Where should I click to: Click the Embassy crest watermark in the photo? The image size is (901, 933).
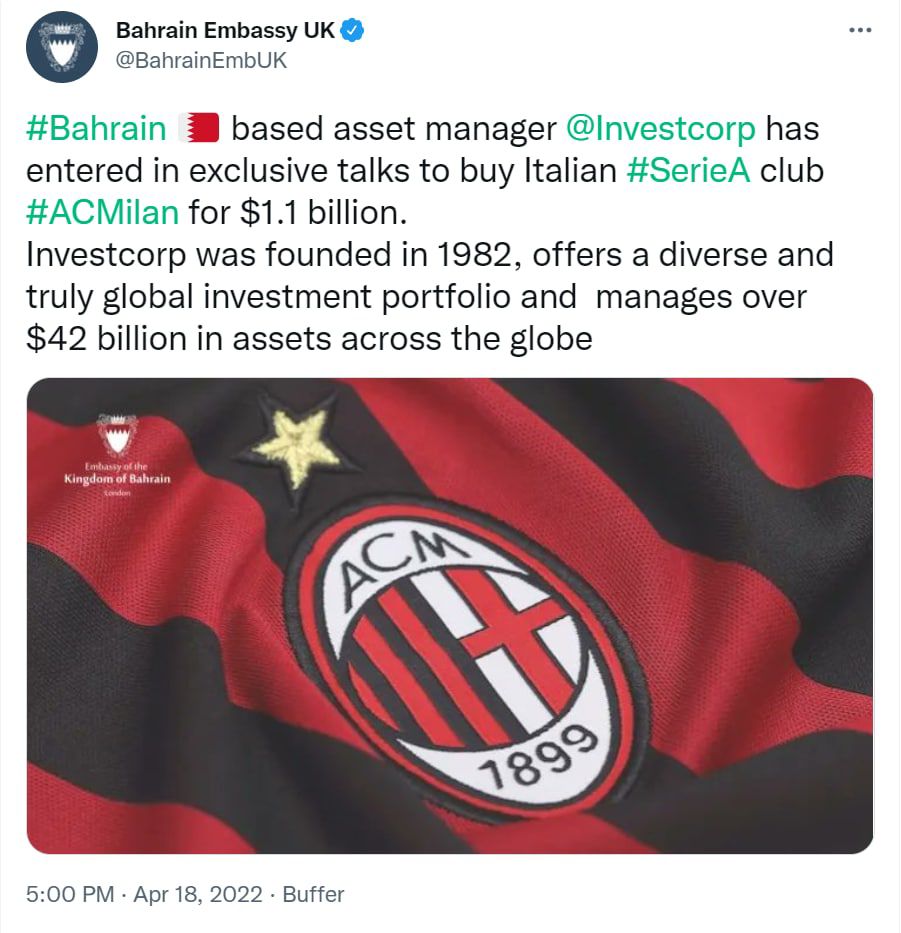coord(117,436)
